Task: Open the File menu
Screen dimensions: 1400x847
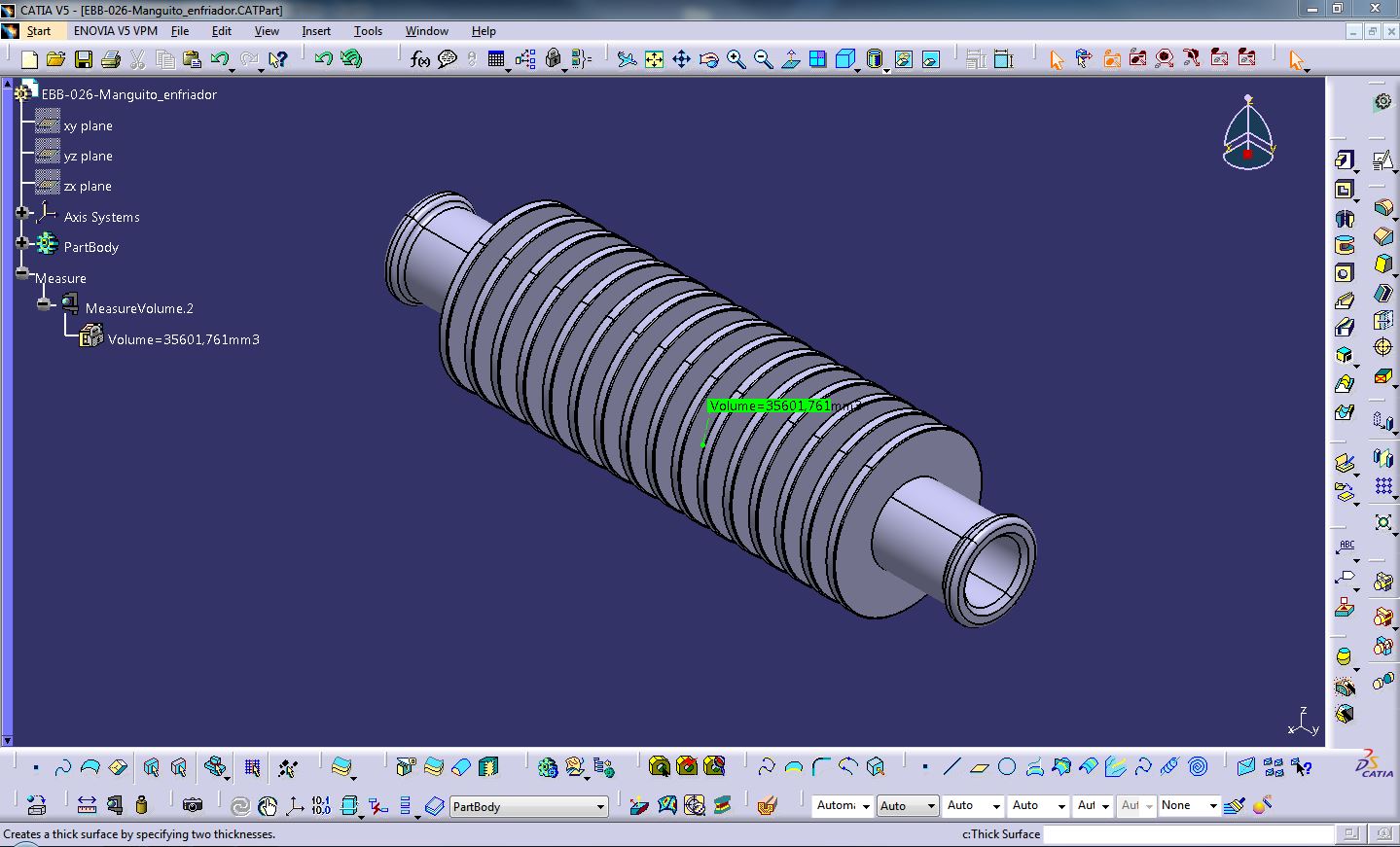Action: pos(180,31)
